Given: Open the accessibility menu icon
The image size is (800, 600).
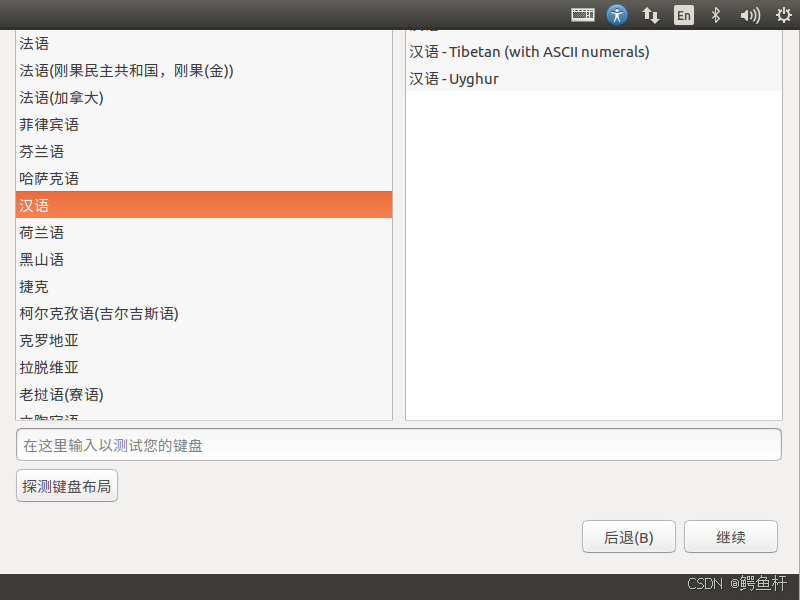Looking at the screenshot, I should 617,15.
